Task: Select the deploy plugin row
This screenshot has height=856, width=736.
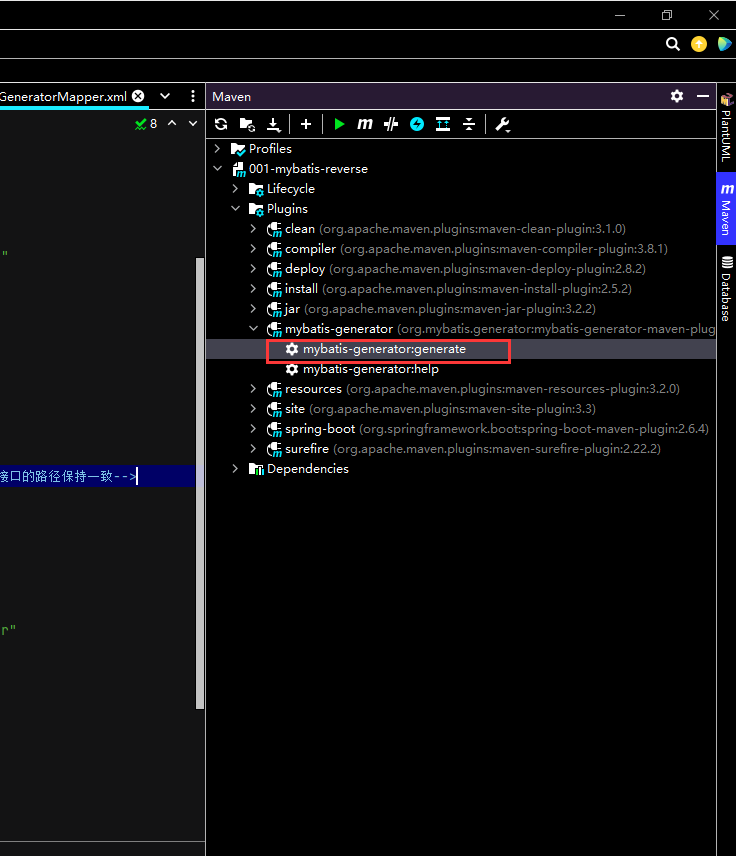Action: click(461, 269)
